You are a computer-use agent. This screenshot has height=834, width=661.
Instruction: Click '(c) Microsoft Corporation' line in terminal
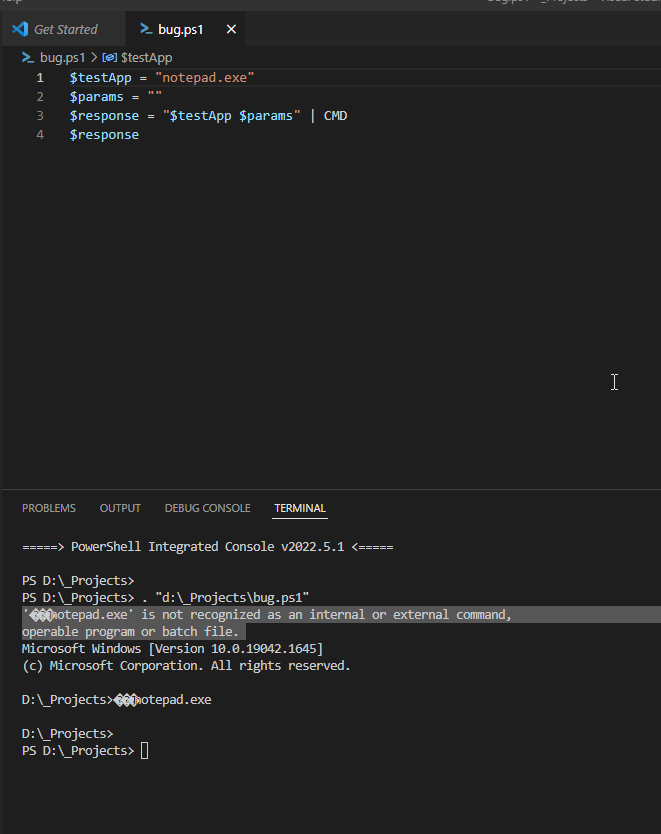186,666
